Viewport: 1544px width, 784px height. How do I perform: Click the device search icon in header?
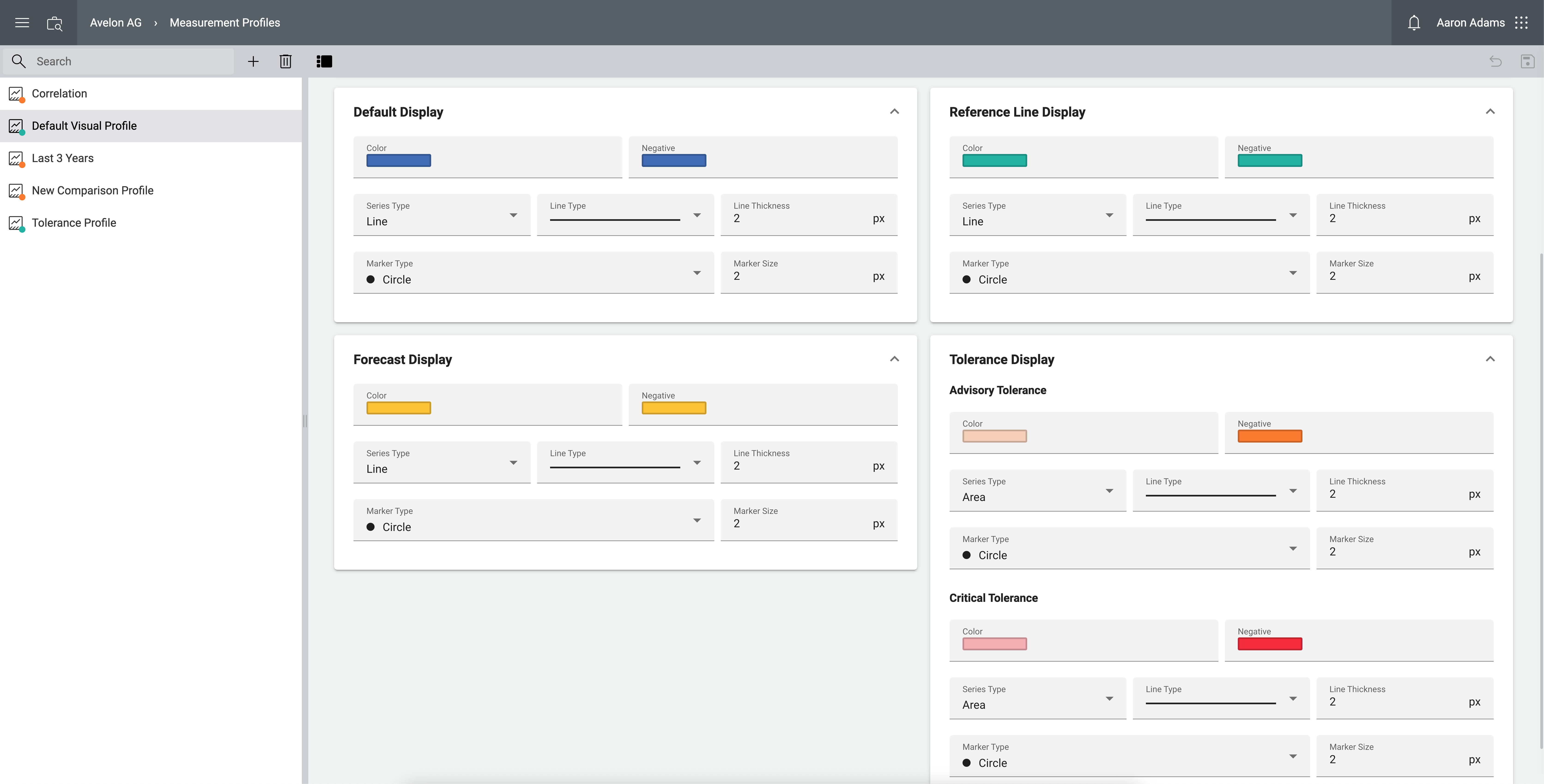pos(54,23)
